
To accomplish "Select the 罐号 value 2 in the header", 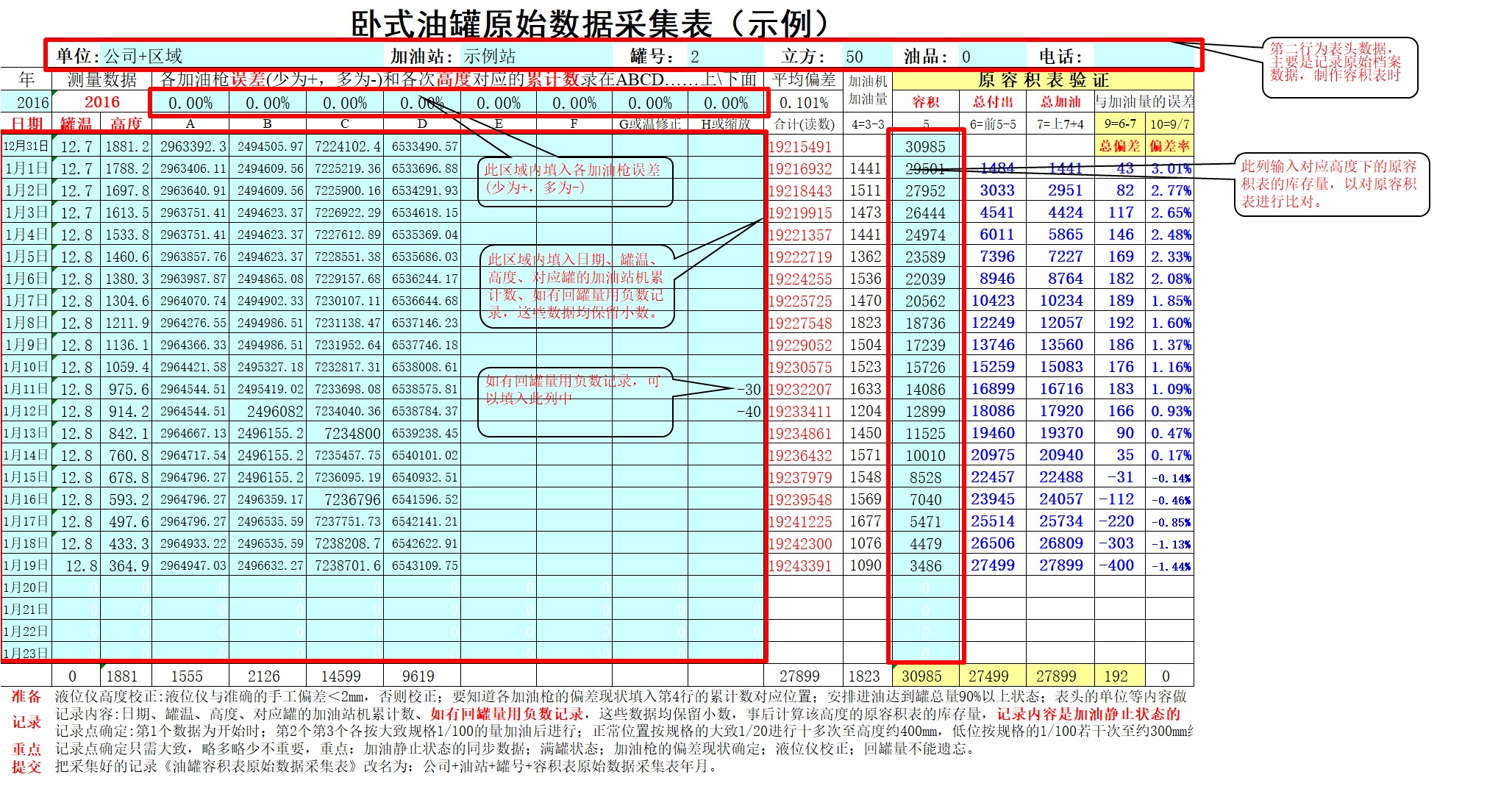I will tap(724, 56).
